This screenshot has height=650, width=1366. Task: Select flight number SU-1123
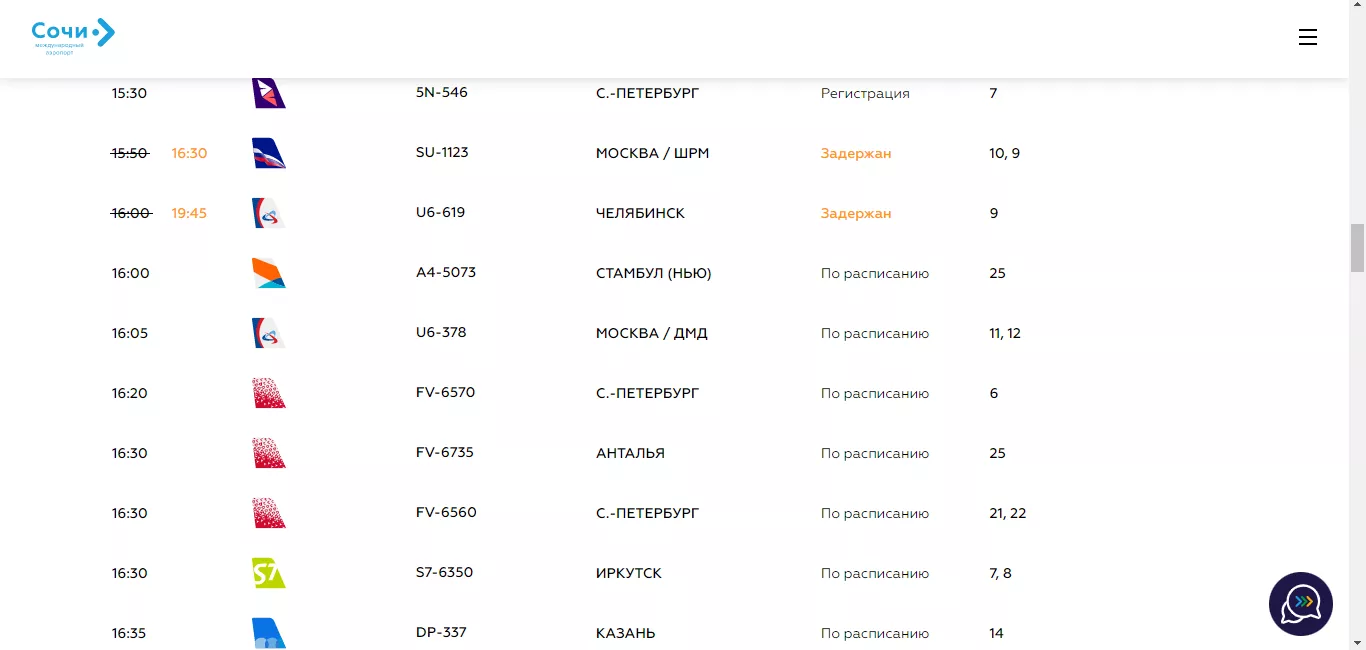[x=442, y=153]
